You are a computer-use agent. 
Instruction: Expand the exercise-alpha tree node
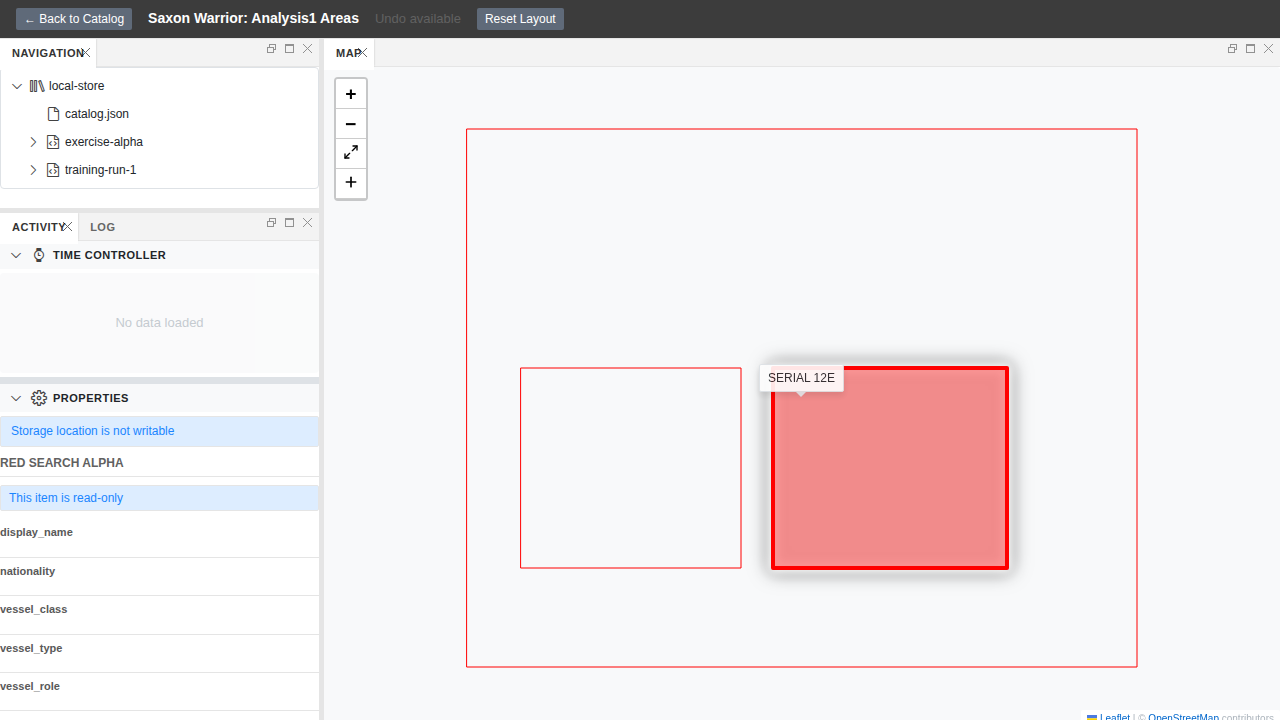pyautogui.click(x=33, y=142)
